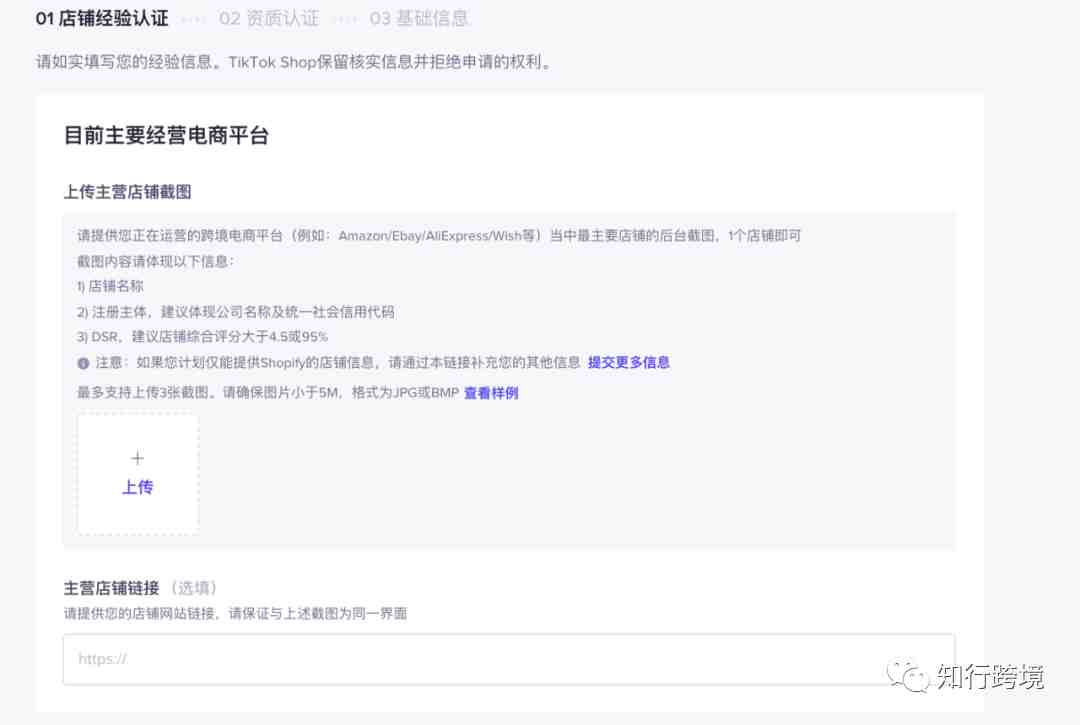This screenshot has width=1080, height=725.
Task: Click the plus icon in upload box
Action: (138, 458)
